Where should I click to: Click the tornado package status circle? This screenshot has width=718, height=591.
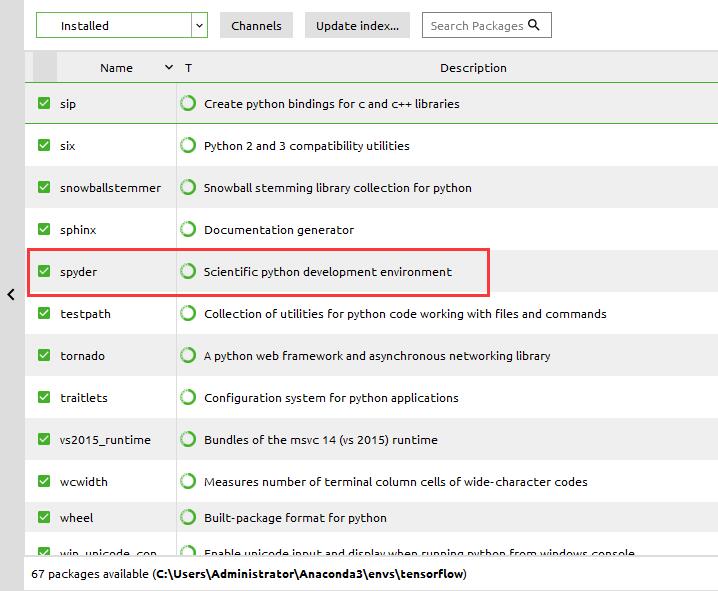tap(187, 355)
